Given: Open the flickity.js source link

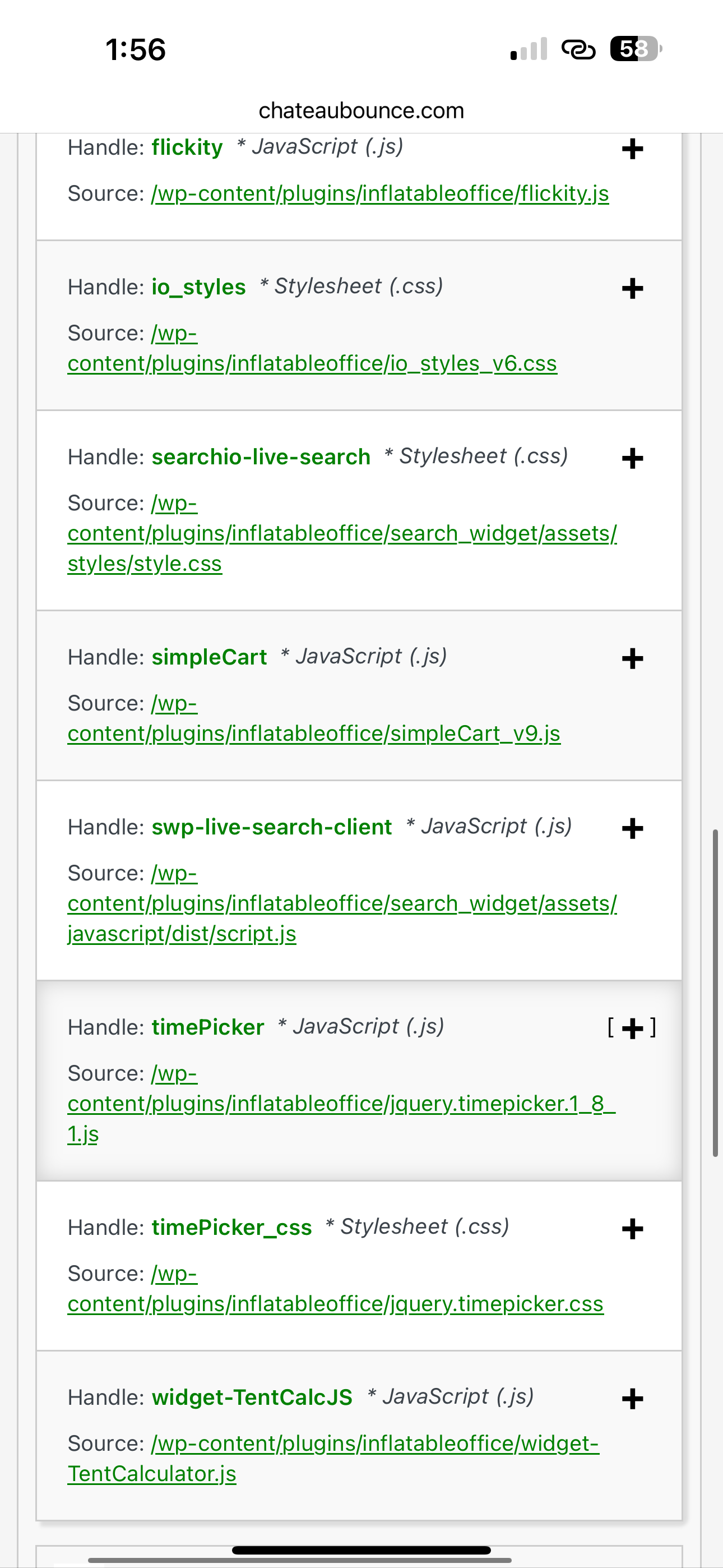Looking at the screenshot, I should click(380, 193).
